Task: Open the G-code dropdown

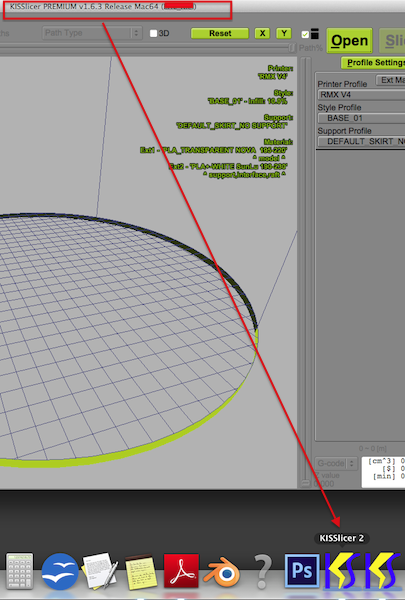Action: click(336, 463)
